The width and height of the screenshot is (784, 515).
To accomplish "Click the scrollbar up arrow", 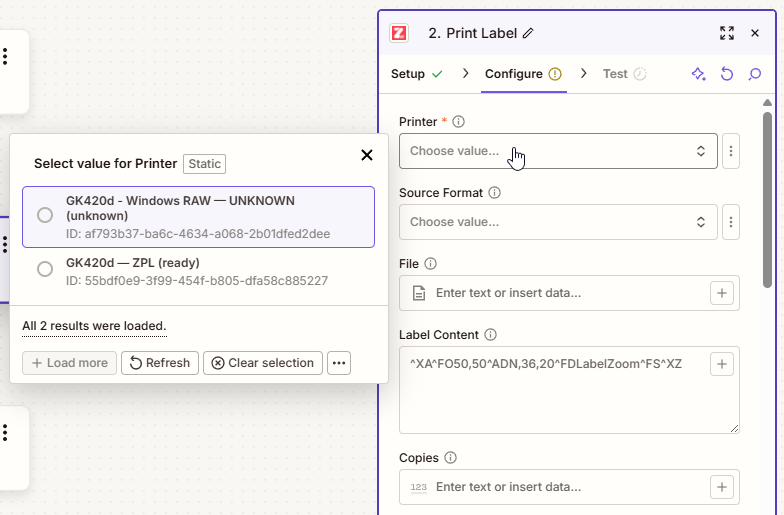I will (768, 102).
